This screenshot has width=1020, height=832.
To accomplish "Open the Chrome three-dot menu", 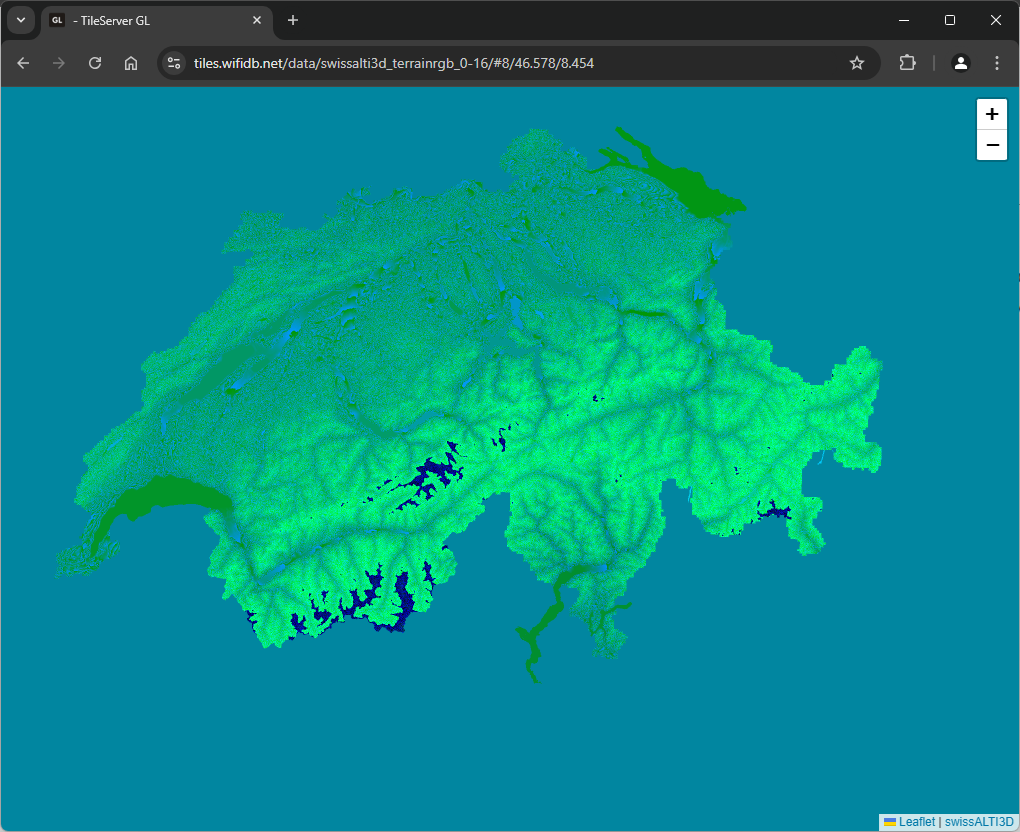I will point(997,63).
